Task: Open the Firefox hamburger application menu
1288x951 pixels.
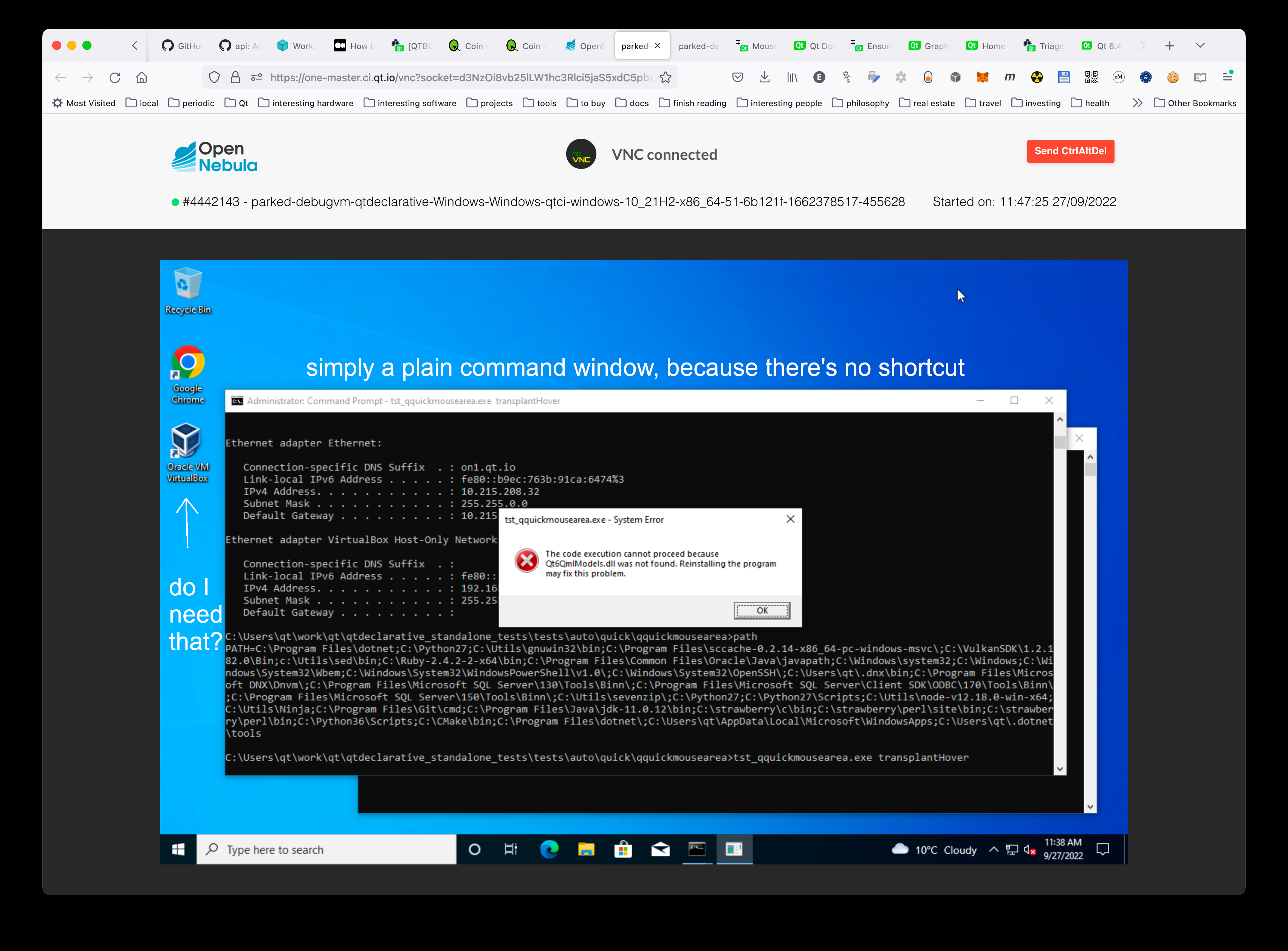Action: [x=1227, y=77]
